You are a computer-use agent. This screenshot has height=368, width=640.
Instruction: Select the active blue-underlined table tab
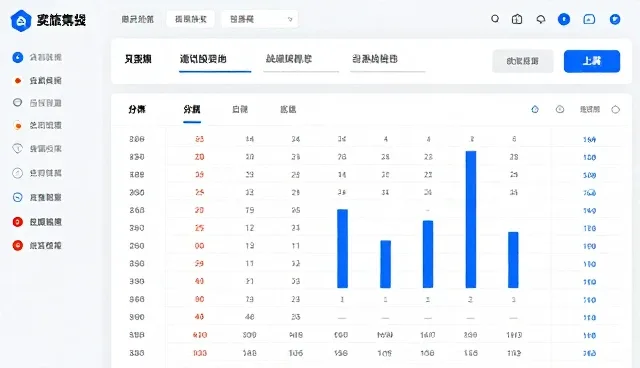[192, 110]
